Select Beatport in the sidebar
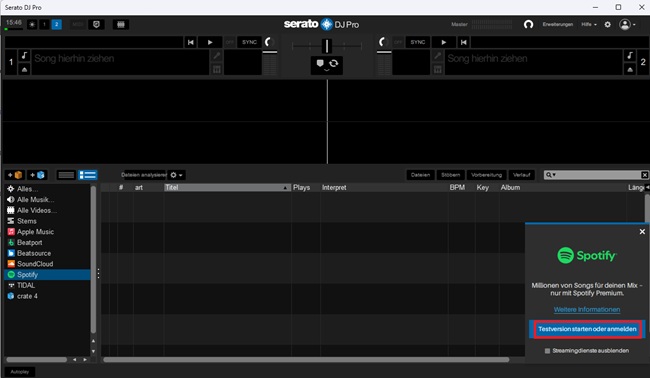 click(x=47, y=242)
